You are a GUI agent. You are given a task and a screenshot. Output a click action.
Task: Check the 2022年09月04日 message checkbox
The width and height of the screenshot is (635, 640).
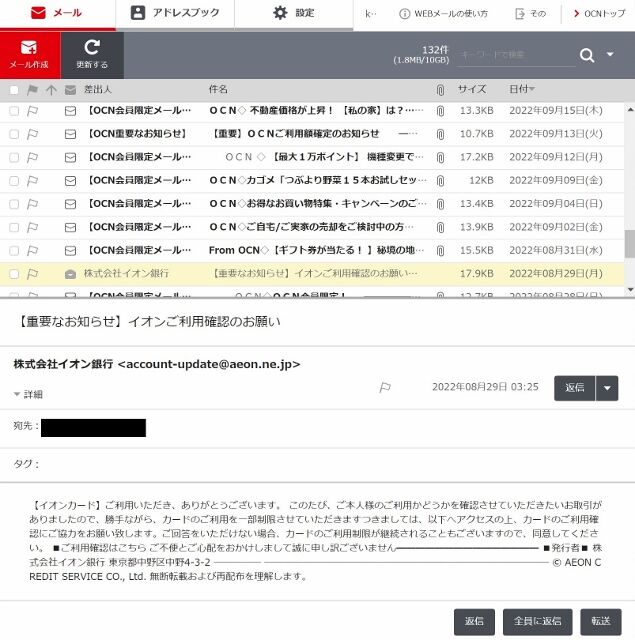pos(14,204)
